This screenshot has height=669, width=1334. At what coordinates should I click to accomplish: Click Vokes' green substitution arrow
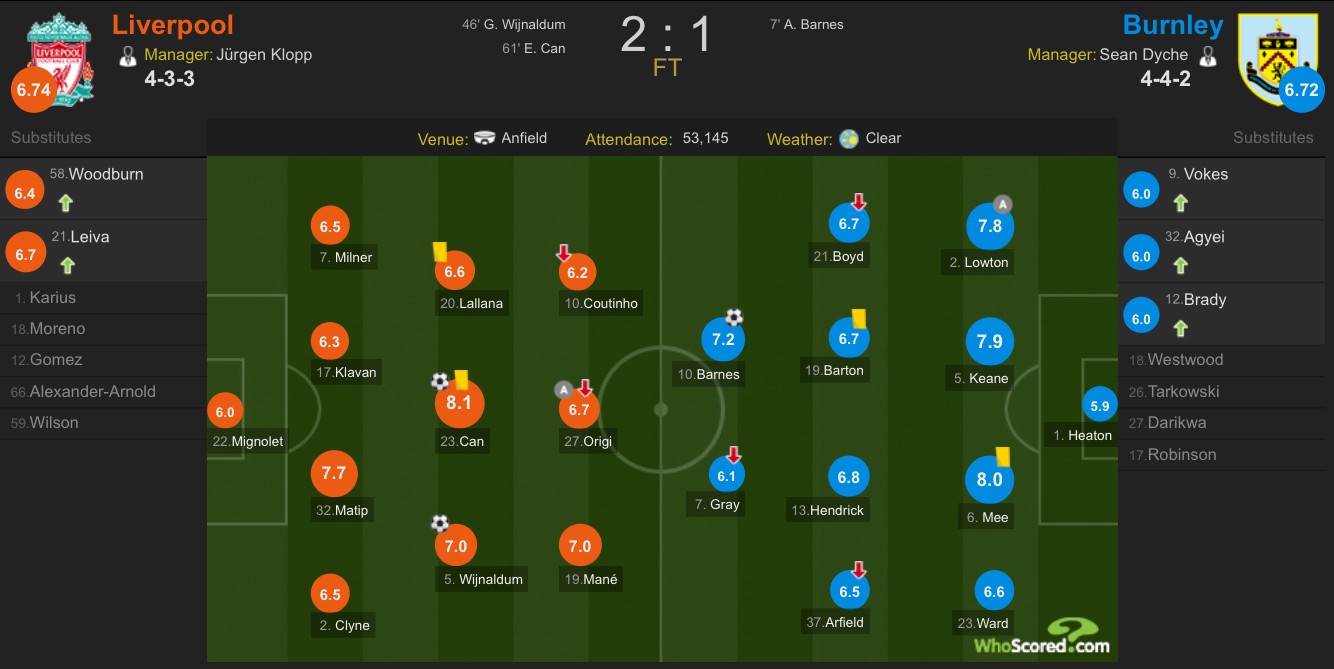[x=1180, y=203]
